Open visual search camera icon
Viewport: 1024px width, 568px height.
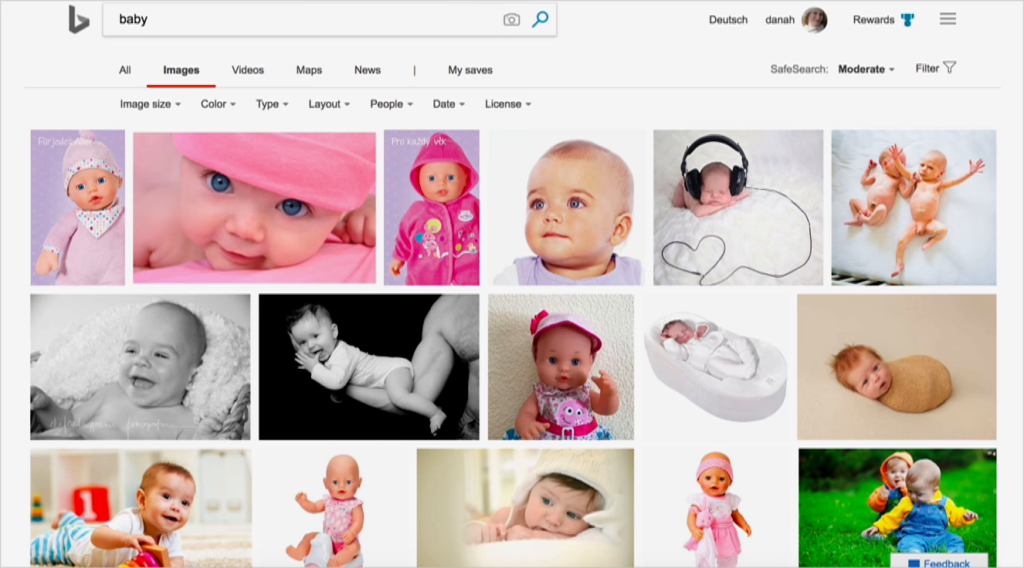(x=511, y=20)
